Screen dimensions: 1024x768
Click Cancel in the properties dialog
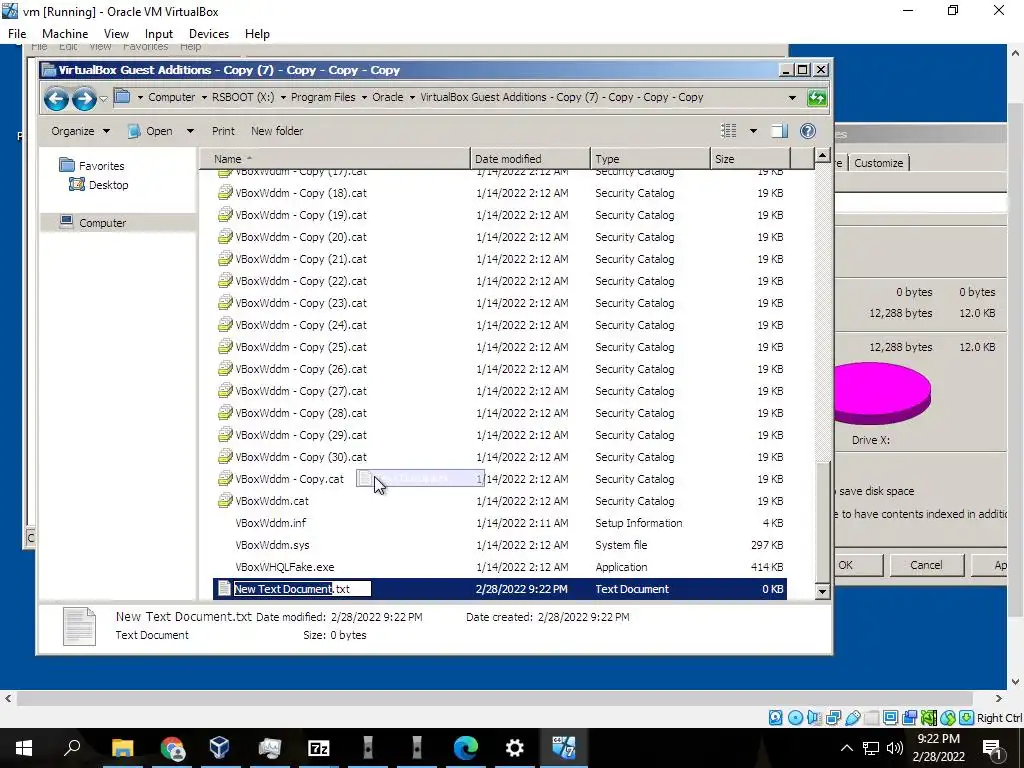[x=926, y=565]
